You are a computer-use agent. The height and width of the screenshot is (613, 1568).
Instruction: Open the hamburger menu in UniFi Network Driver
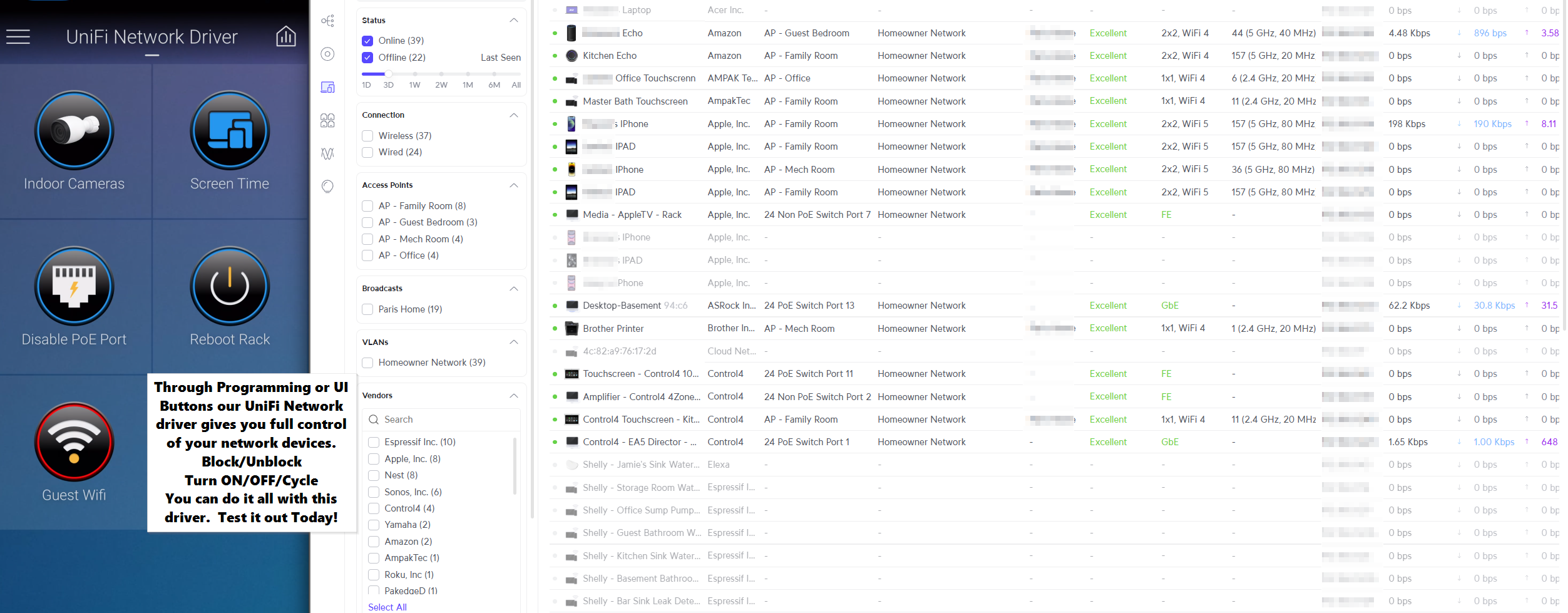tap(18, 37)
